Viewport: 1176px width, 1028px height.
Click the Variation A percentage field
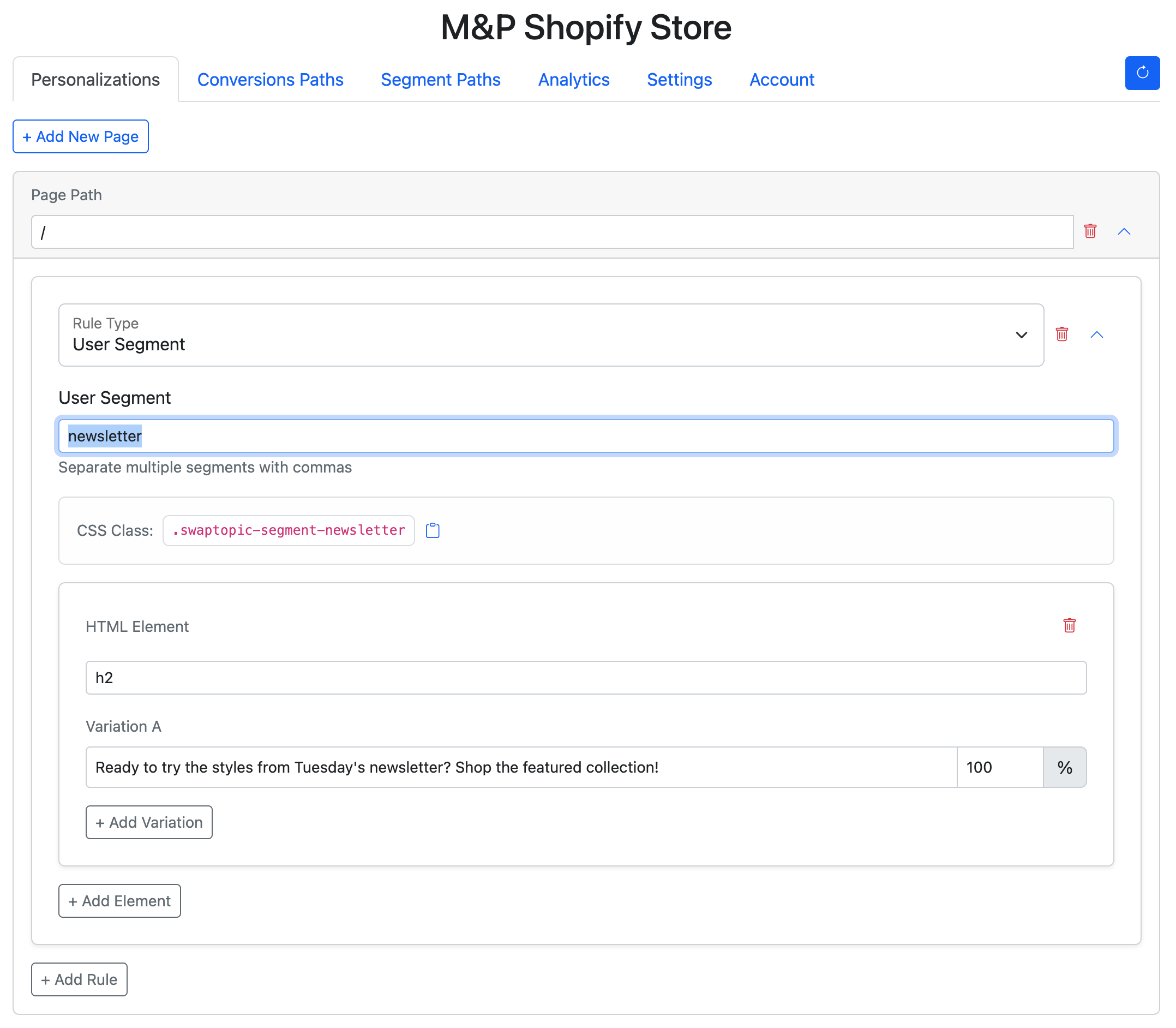point(999,767)
